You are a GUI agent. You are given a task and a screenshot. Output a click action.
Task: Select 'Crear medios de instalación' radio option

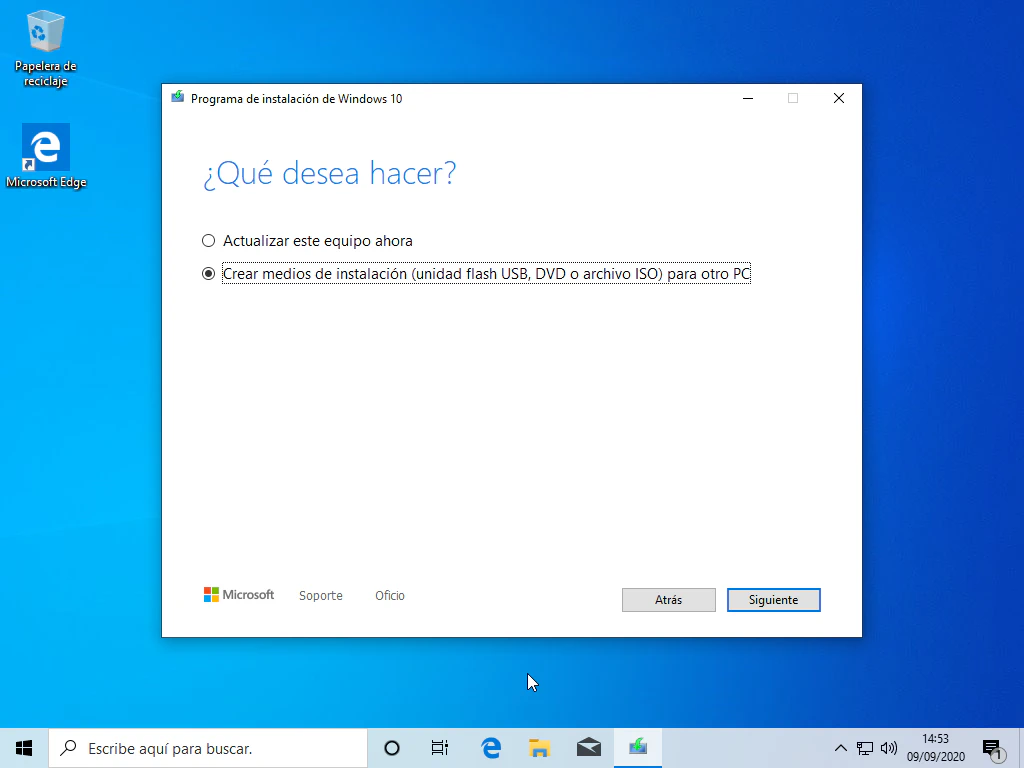point(209,274)
